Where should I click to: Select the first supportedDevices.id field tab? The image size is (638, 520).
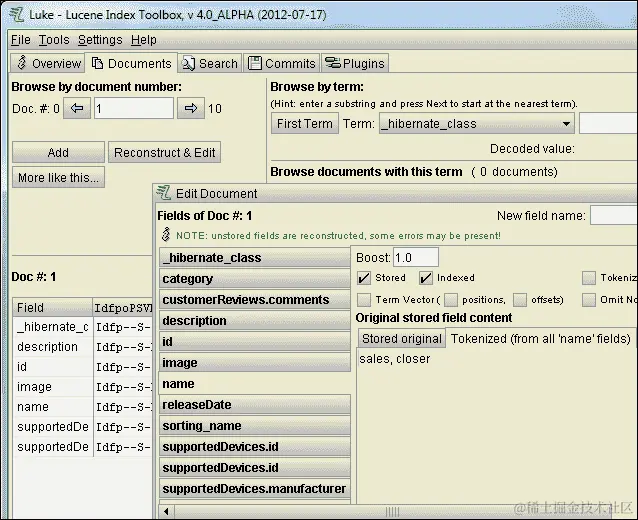255,447
